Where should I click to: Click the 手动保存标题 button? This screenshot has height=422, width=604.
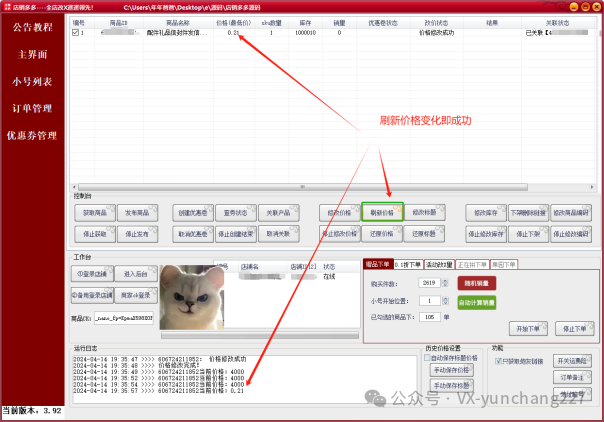(451, 385)
